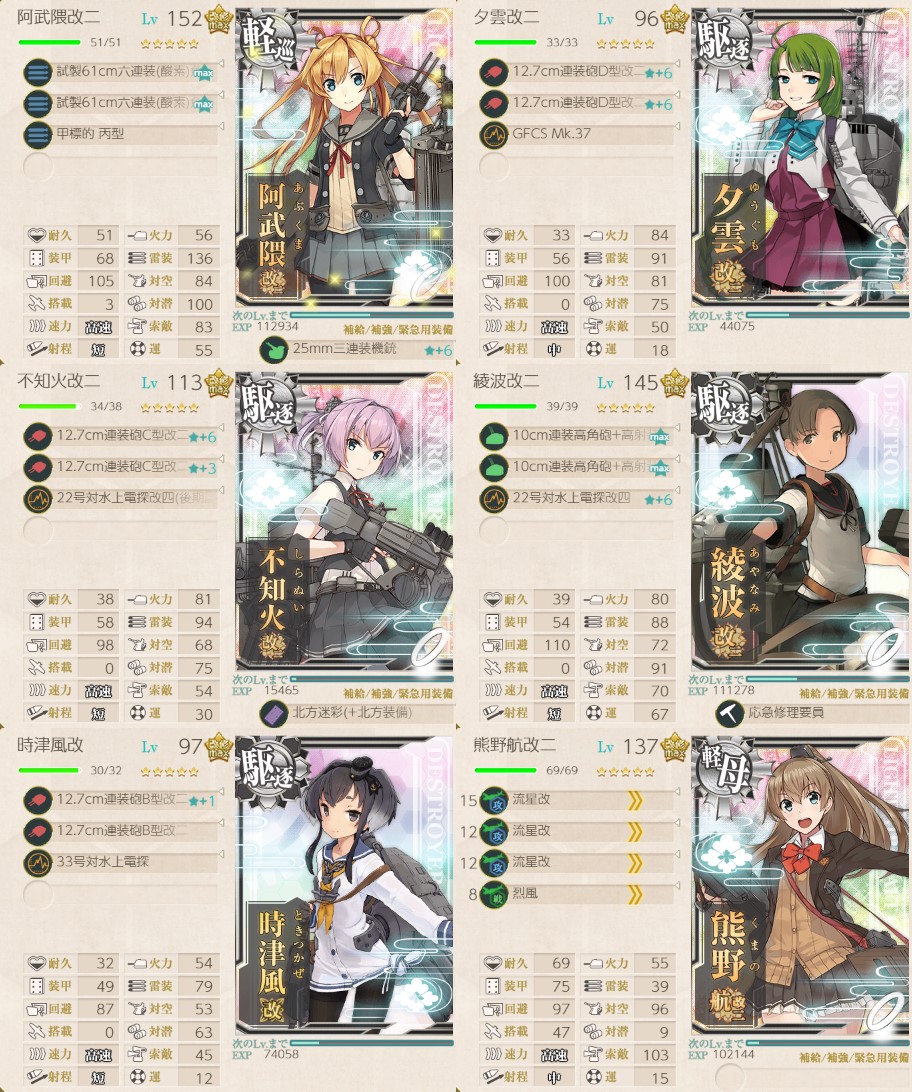The image size is (912, 1092).
Task: Expand 綾波改二 22号対水上電探改四 slot arrow
Action: 677,490
